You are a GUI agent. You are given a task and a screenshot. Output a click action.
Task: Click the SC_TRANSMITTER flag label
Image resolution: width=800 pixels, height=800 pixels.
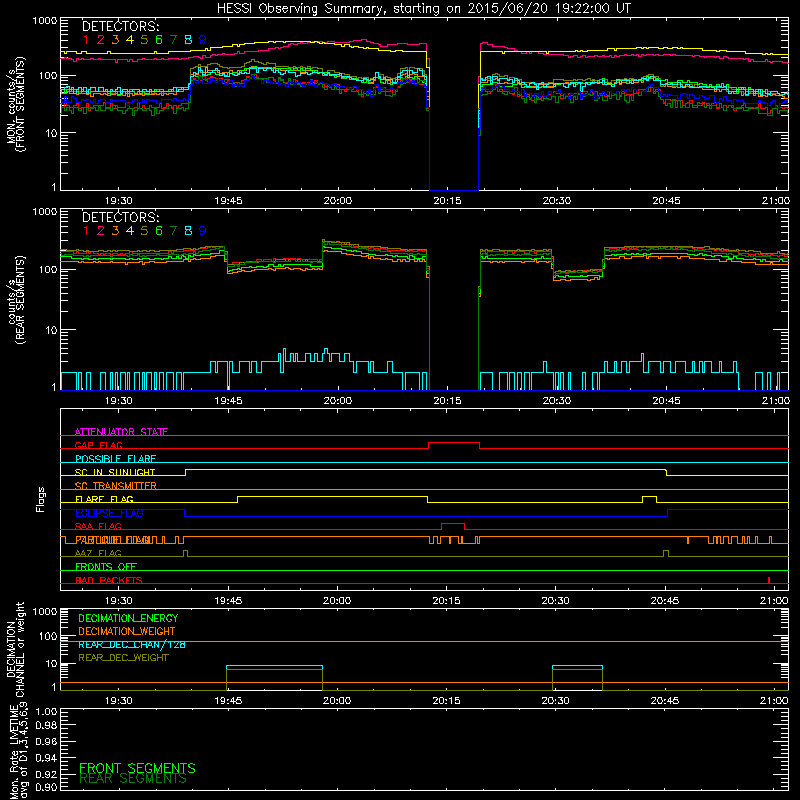pos(115,486)
